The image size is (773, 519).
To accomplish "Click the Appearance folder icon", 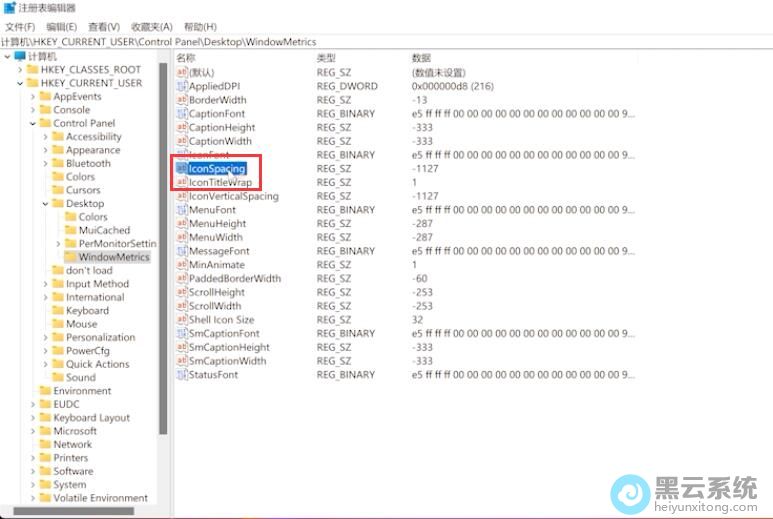I will [58, 149].
